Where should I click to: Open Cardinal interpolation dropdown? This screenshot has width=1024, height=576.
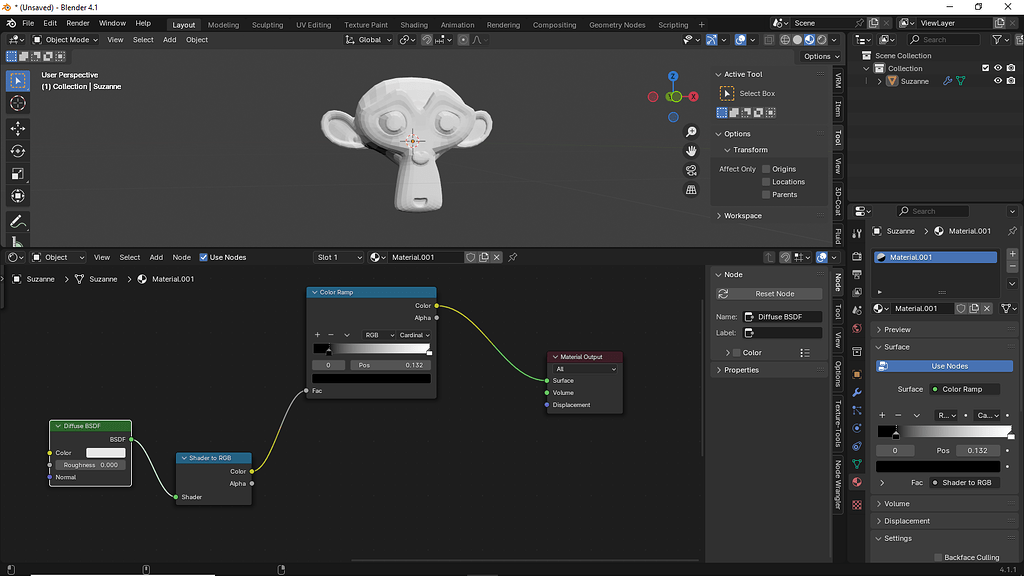pyautogui.click(x=414, y=335)
